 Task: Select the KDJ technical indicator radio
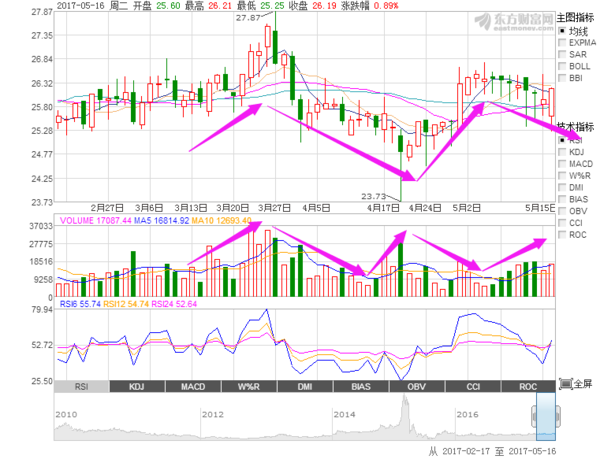562,152
